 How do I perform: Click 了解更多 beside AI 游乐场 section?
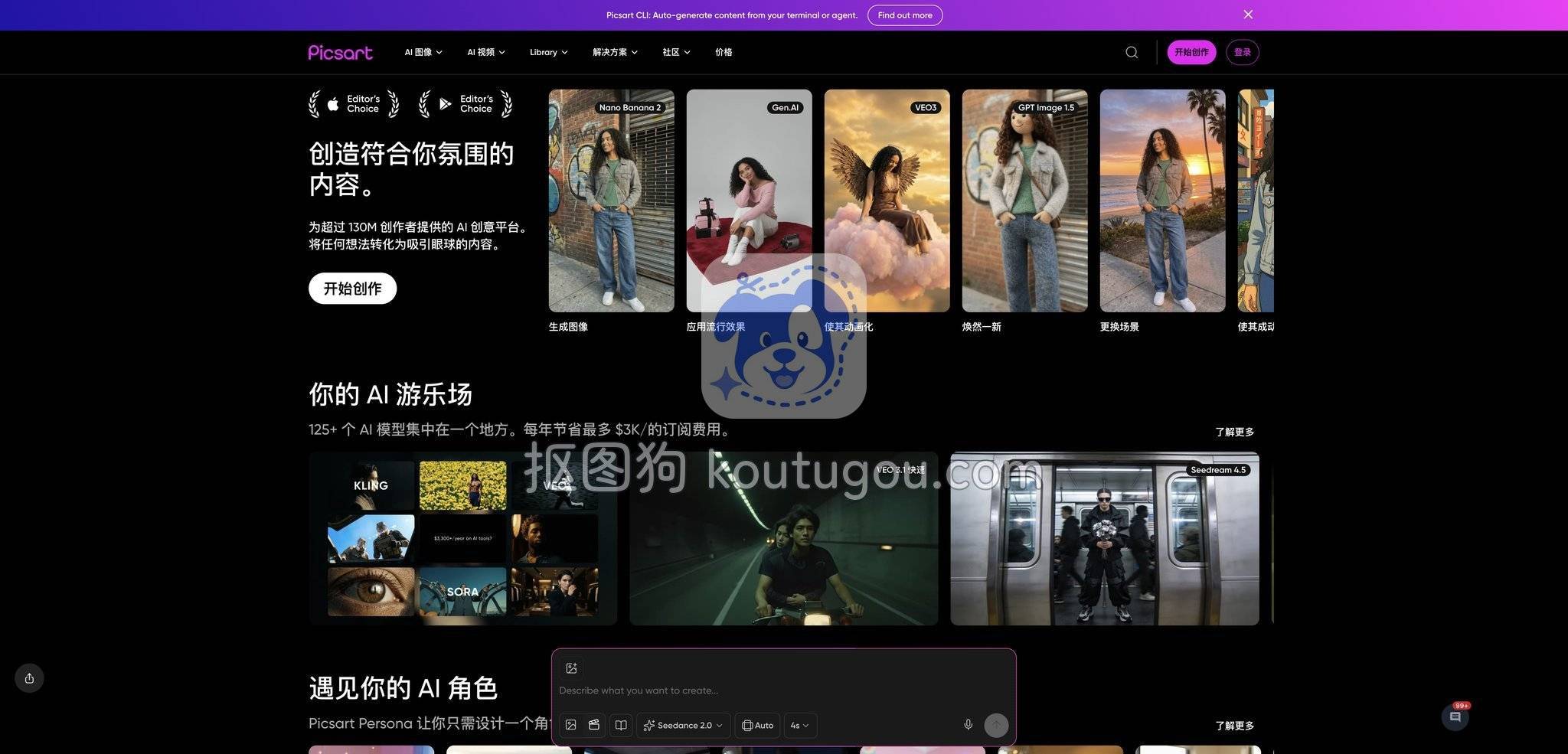point(1234,432)
